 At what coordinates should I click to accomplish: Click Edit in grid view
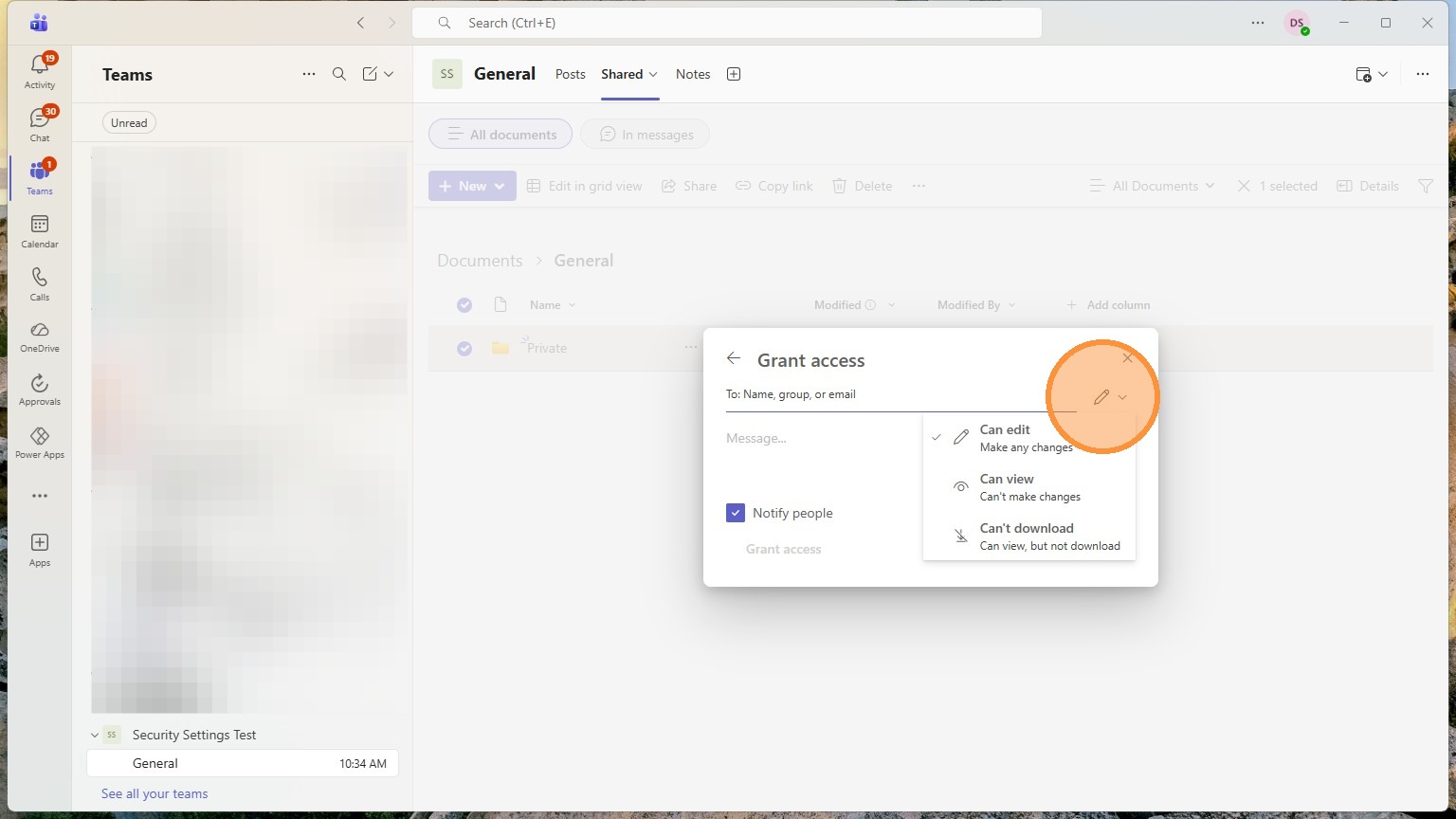click(x=584, y=186)
